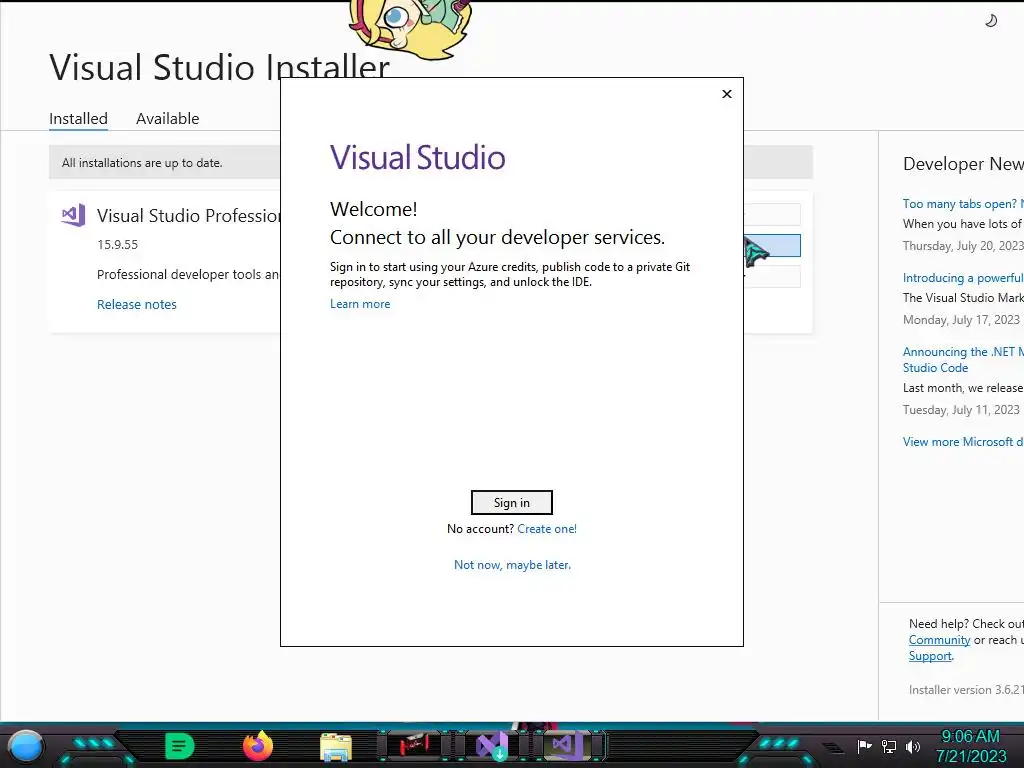1024x768 pixels.
Task: Click the Monday, July 17, 2023 date
Action: [961, 319]
